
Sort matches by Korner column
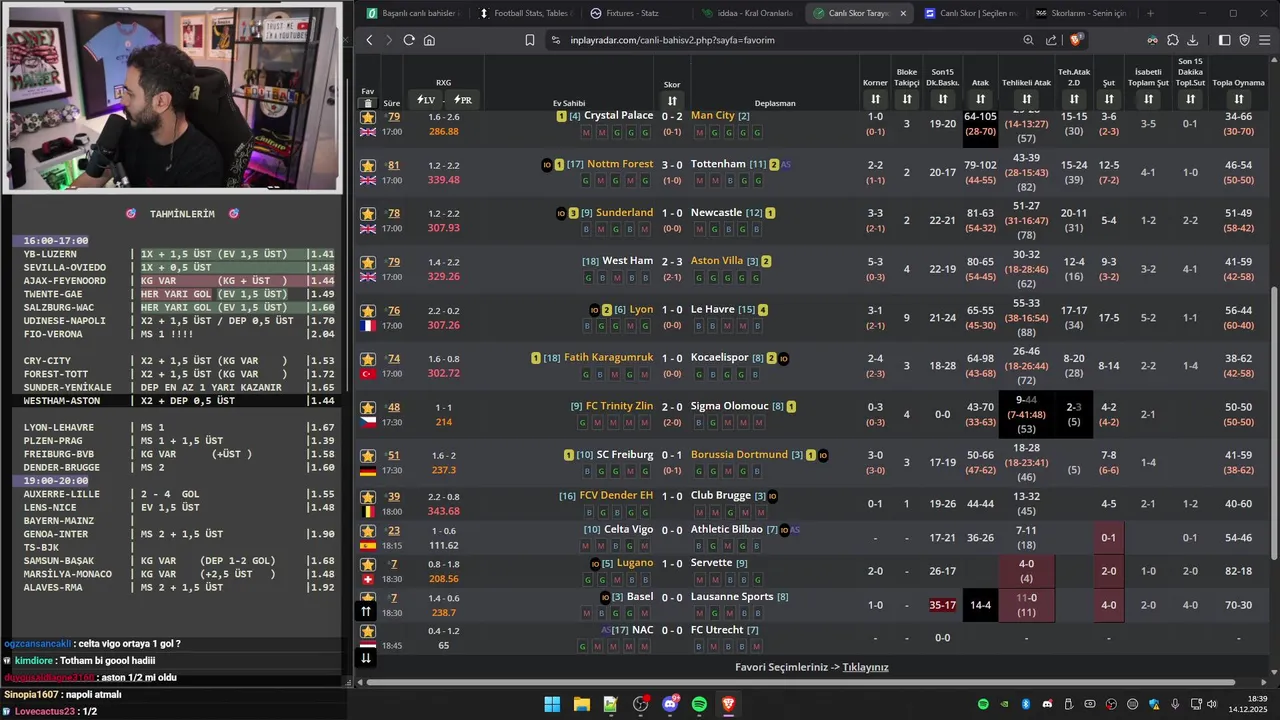click(875, 99)
